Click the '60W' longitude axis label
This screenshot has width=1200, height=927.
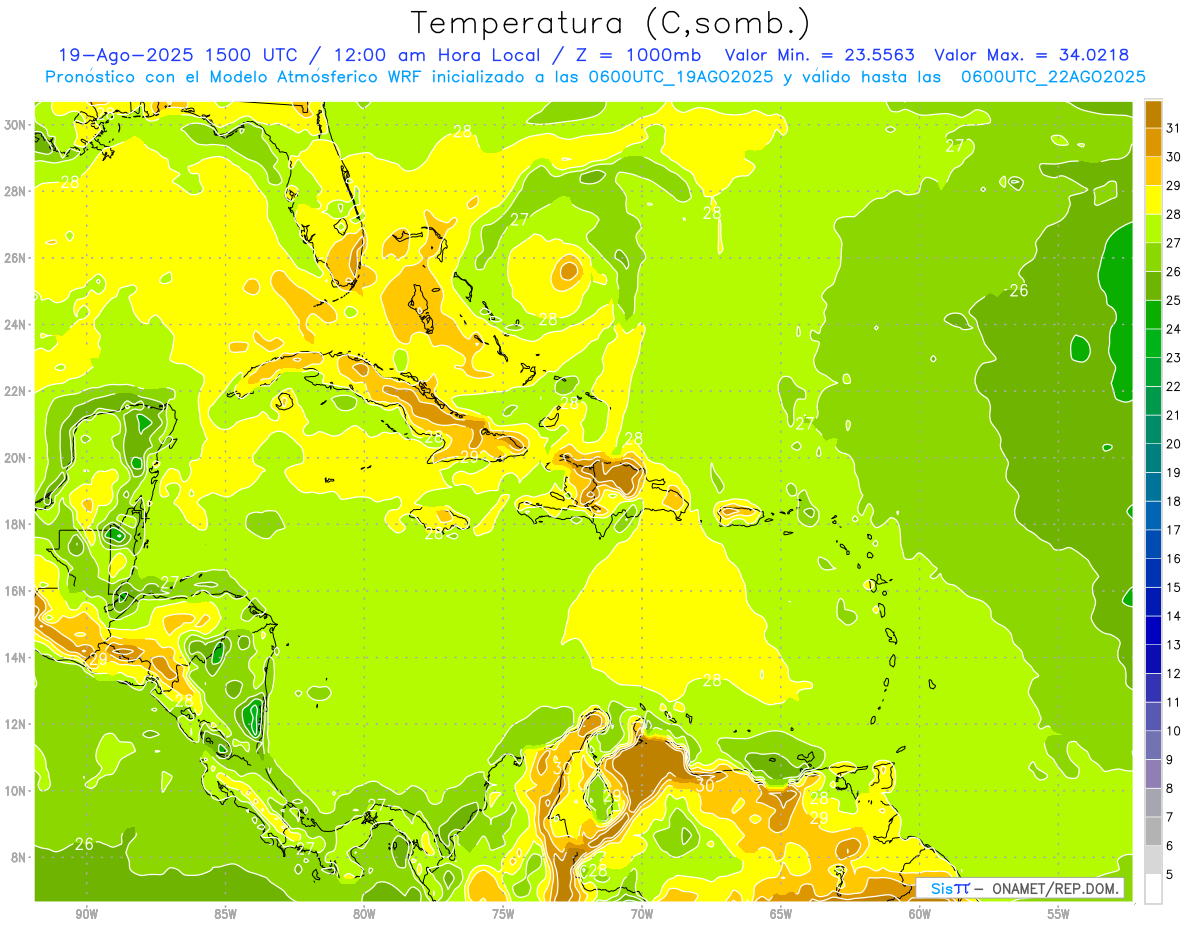(920, 914)
